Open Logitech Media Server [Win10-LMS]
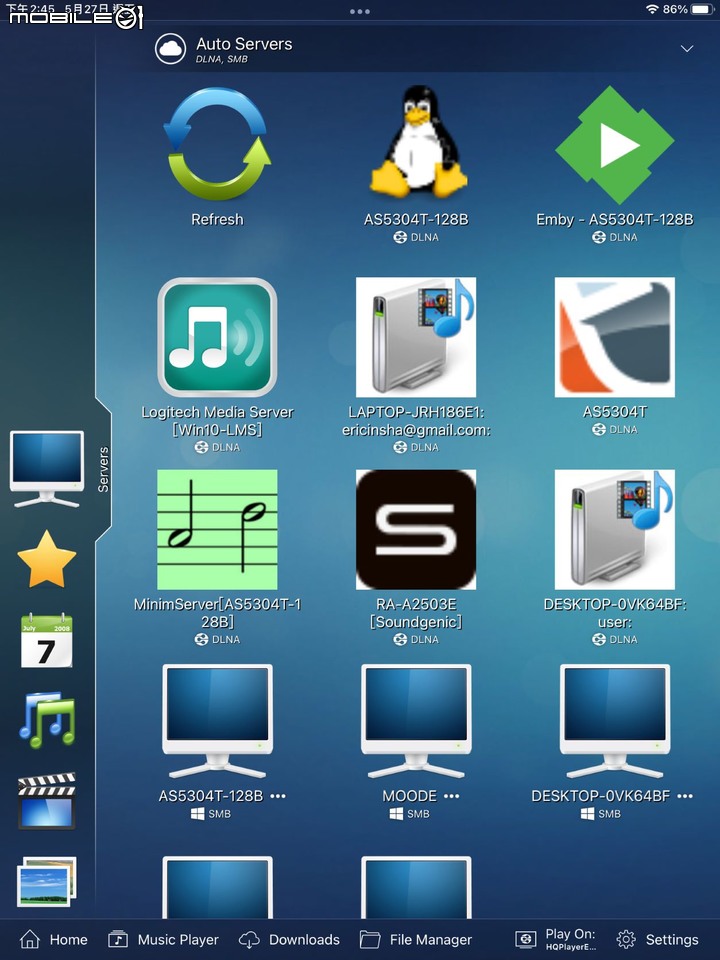The image size is (720, 960). click(x=217, y=337)
